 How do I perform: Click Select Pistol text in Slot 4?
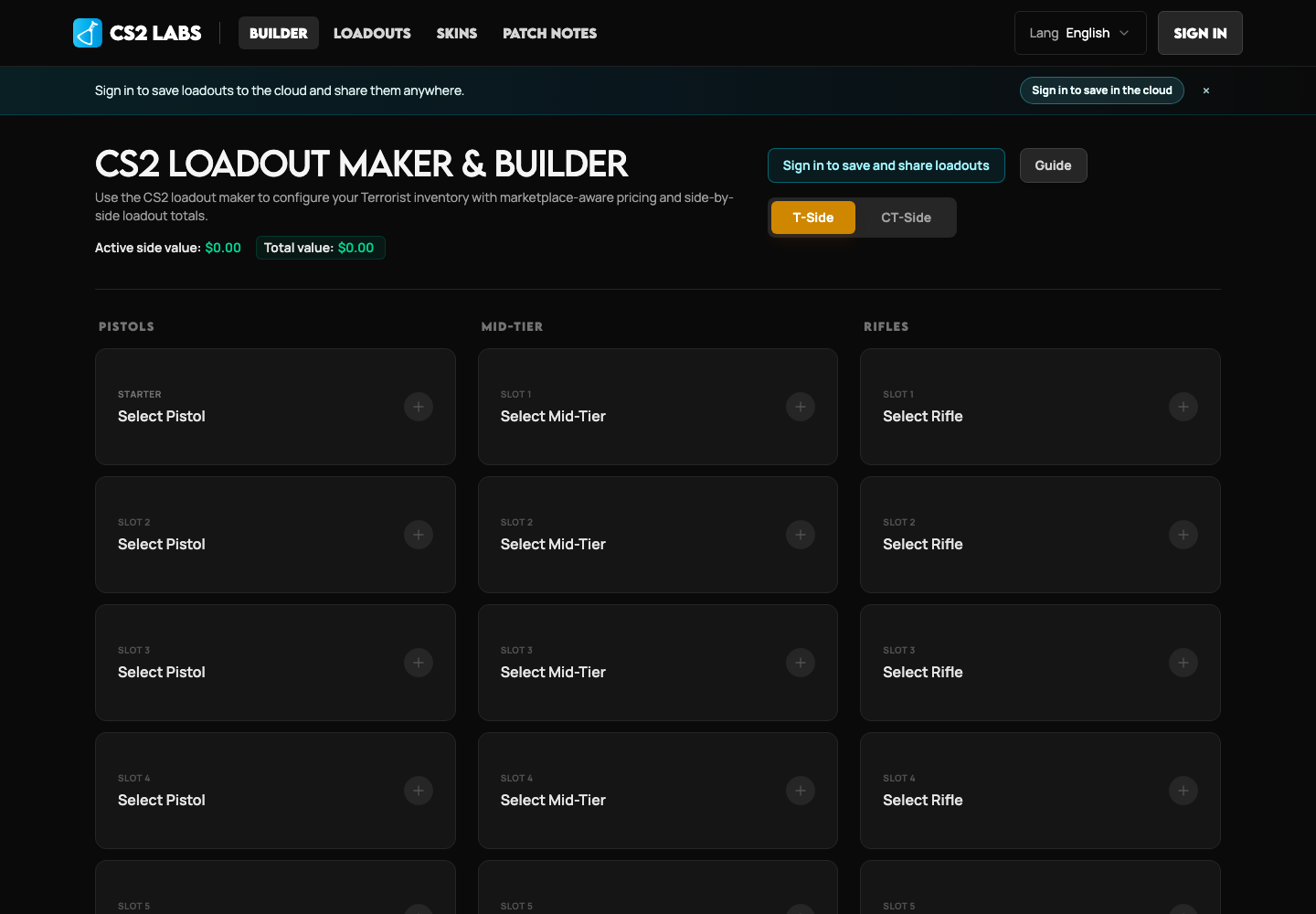162,800
